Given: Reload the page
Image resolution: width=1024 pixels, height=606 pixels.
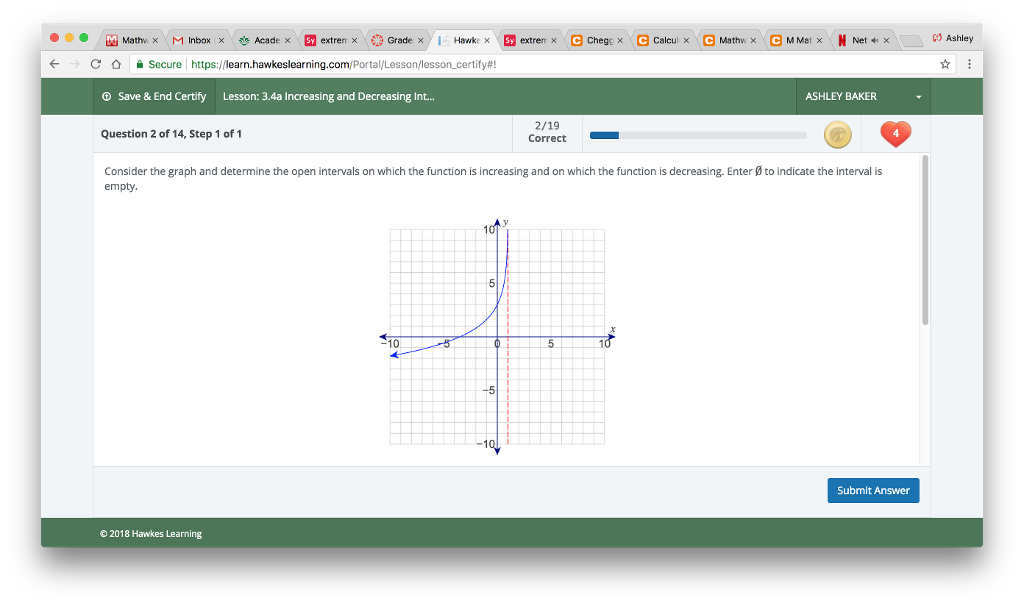Looking at the screenshot, I should 95,62.
